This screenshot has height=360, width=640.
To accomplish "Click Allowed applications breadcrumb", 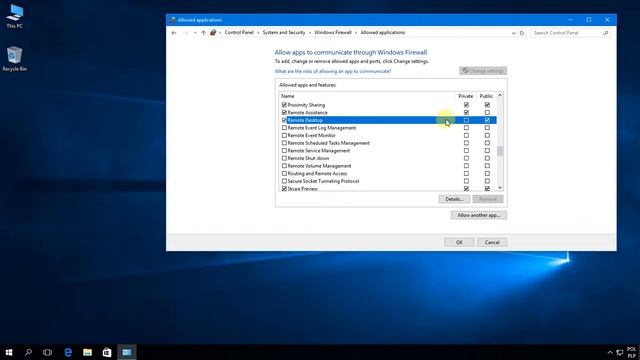I will [x=382, y=32].
